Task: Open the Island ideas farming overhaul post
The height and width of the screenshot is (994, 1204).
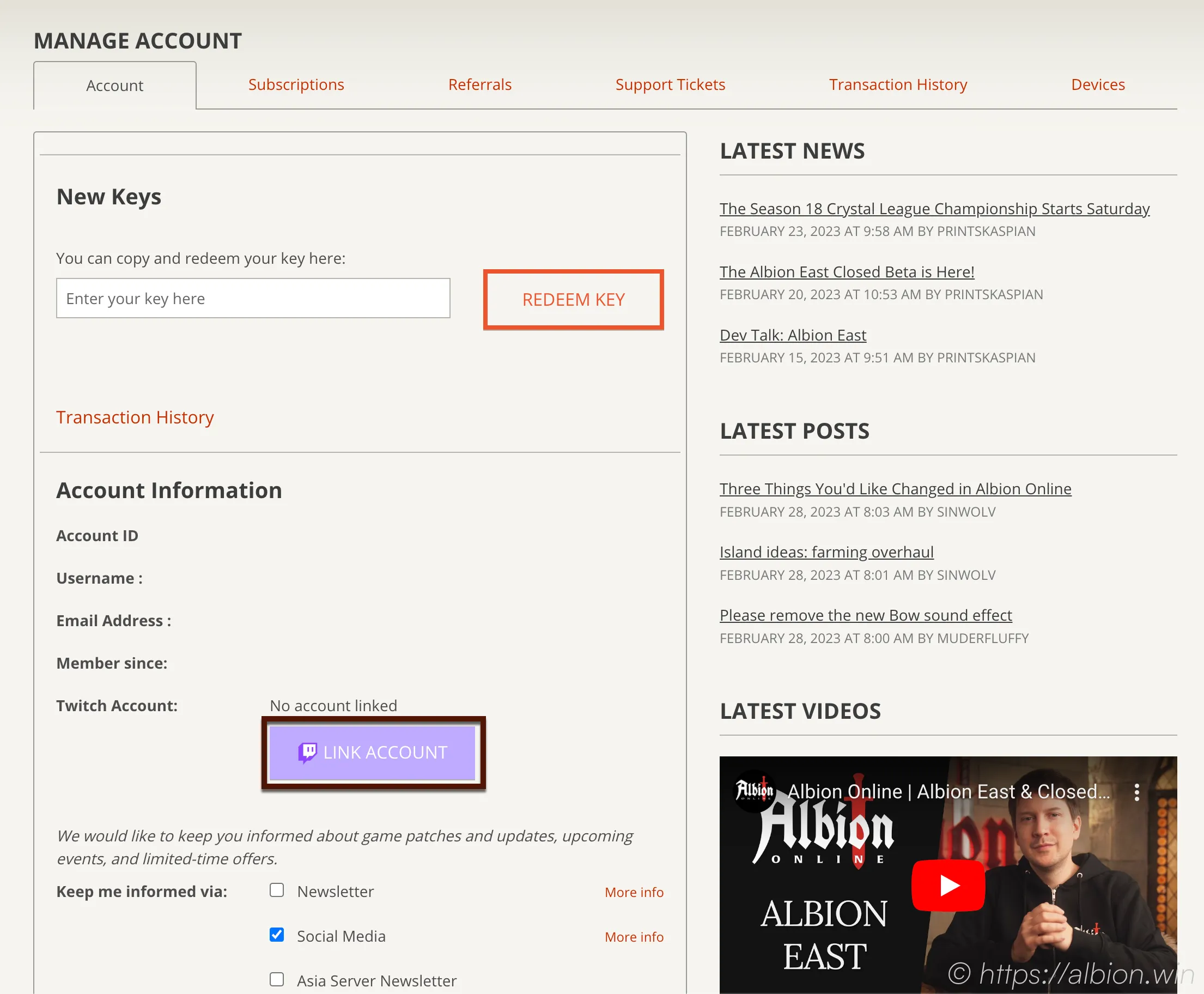Action: click(826, 552)
